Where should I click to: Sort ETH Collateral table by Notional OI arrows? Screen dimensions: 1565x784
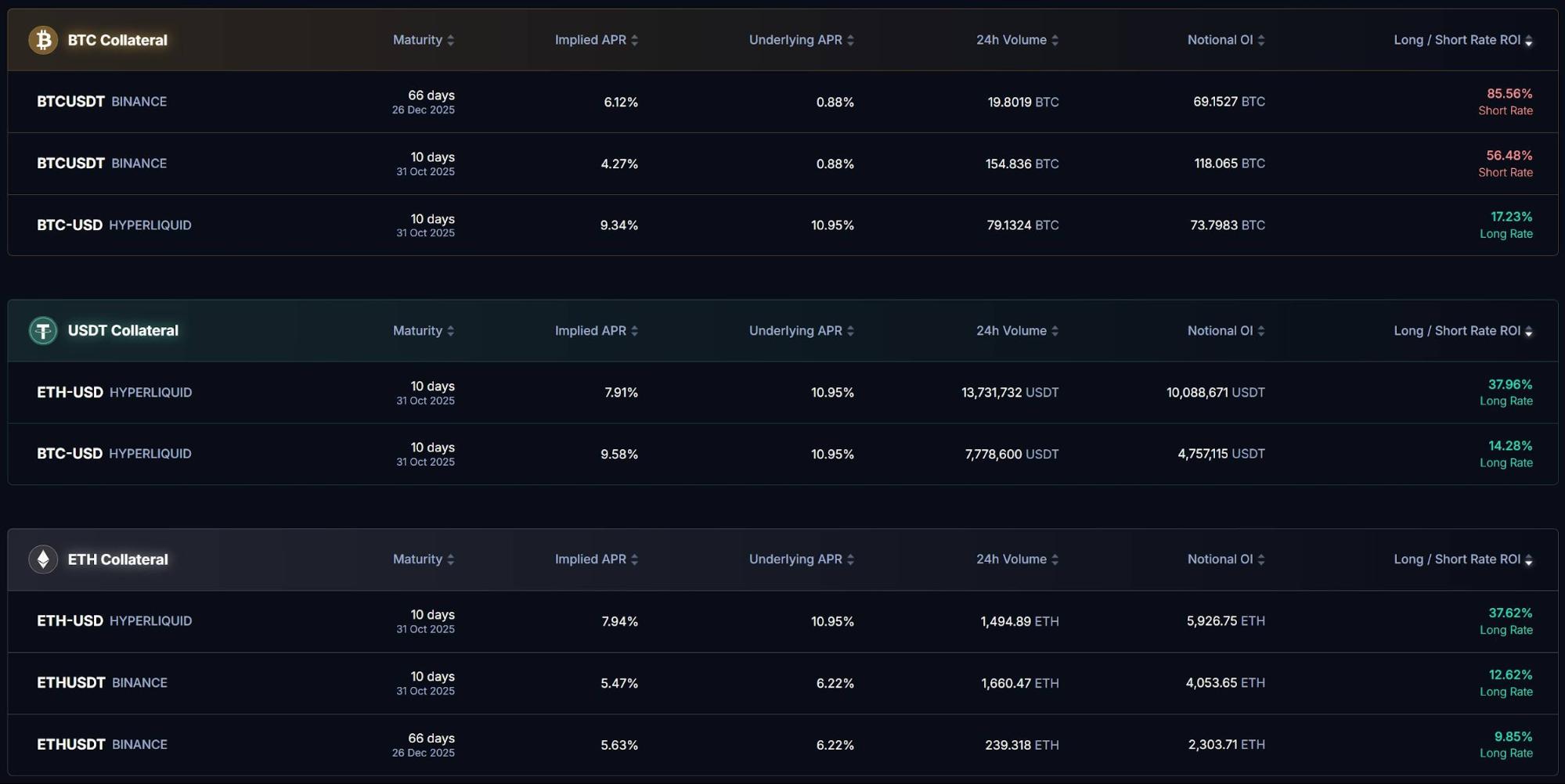point(1260,559)
